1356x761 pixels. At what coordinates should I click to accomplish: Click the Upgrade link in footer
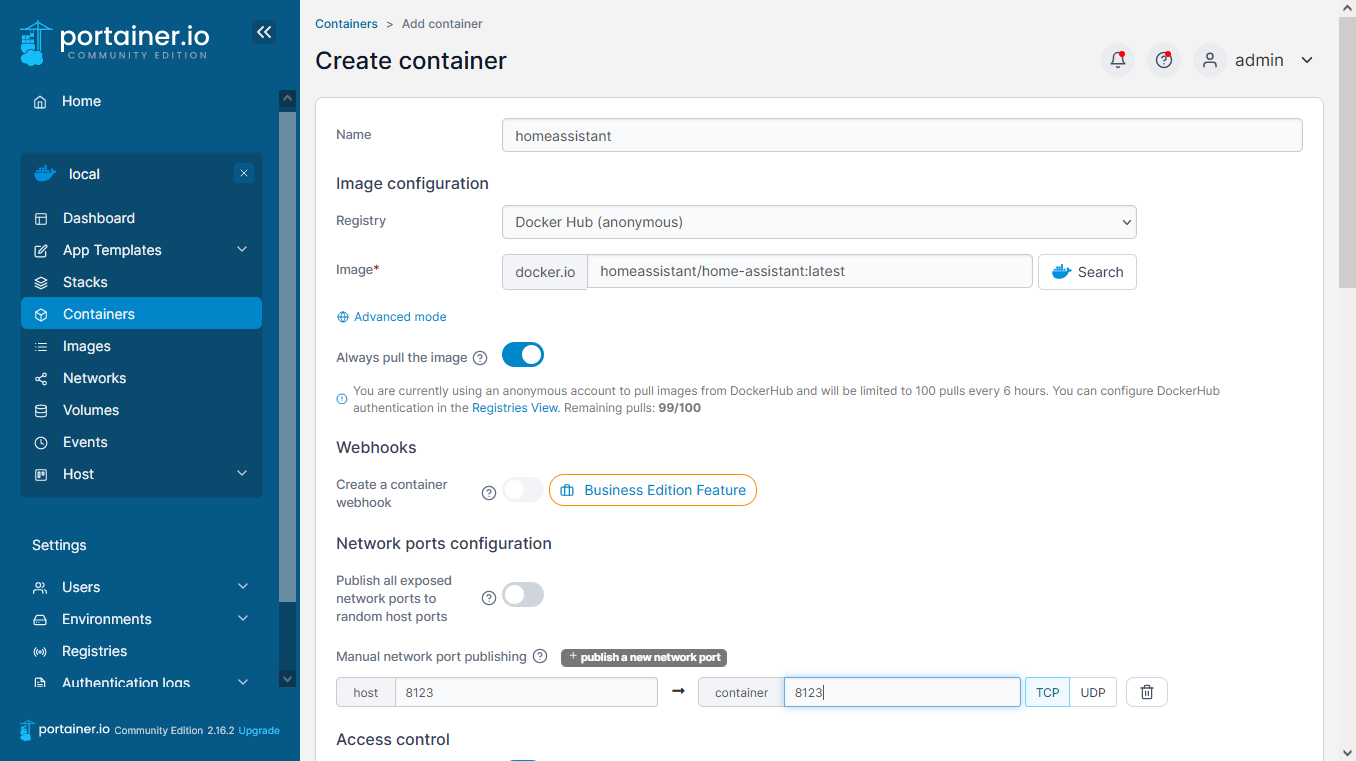(259, 731)
